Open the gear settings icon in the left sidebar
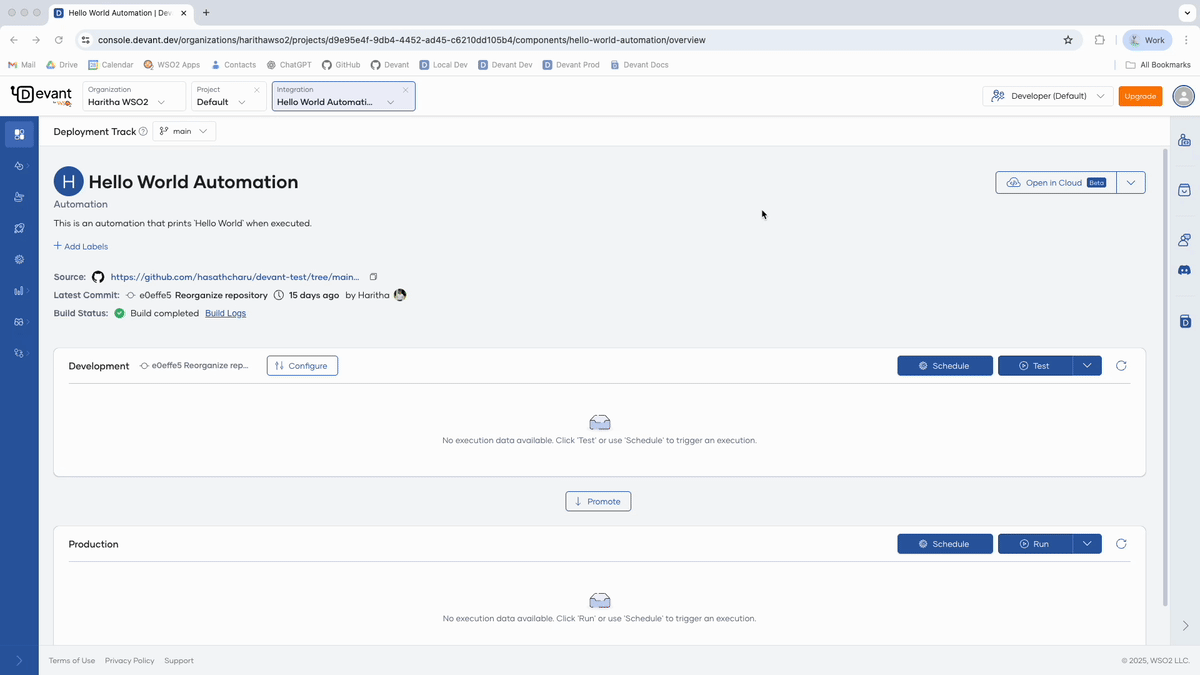 click(x=19, y=259)
